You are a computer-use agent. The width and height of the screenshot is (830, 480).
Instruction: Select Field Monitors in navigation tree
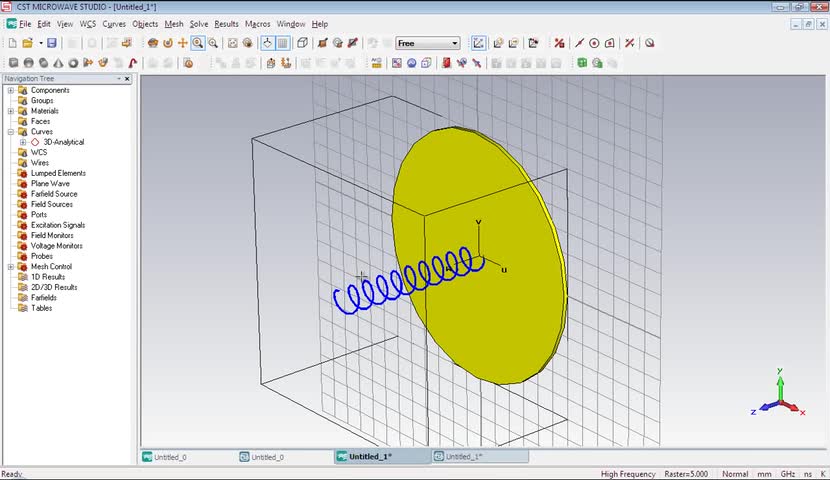click(52, 235)
